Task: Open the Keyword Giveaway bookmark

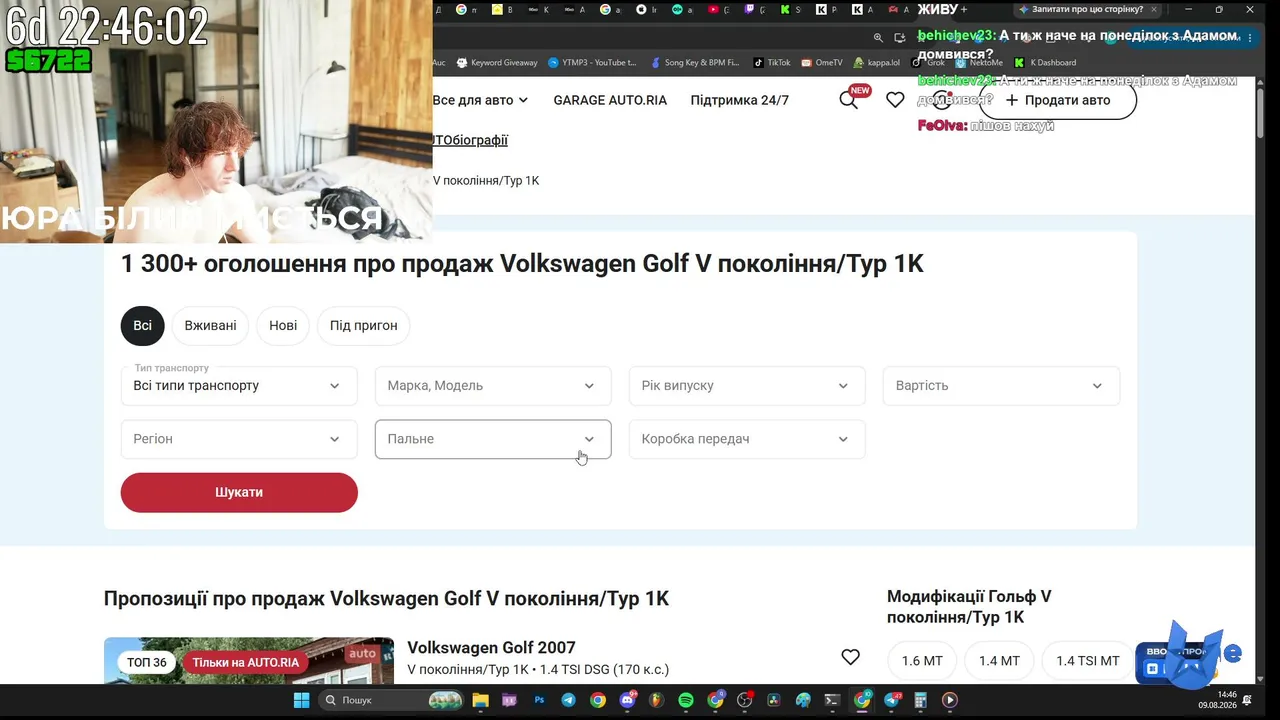Action: point(497,62)
